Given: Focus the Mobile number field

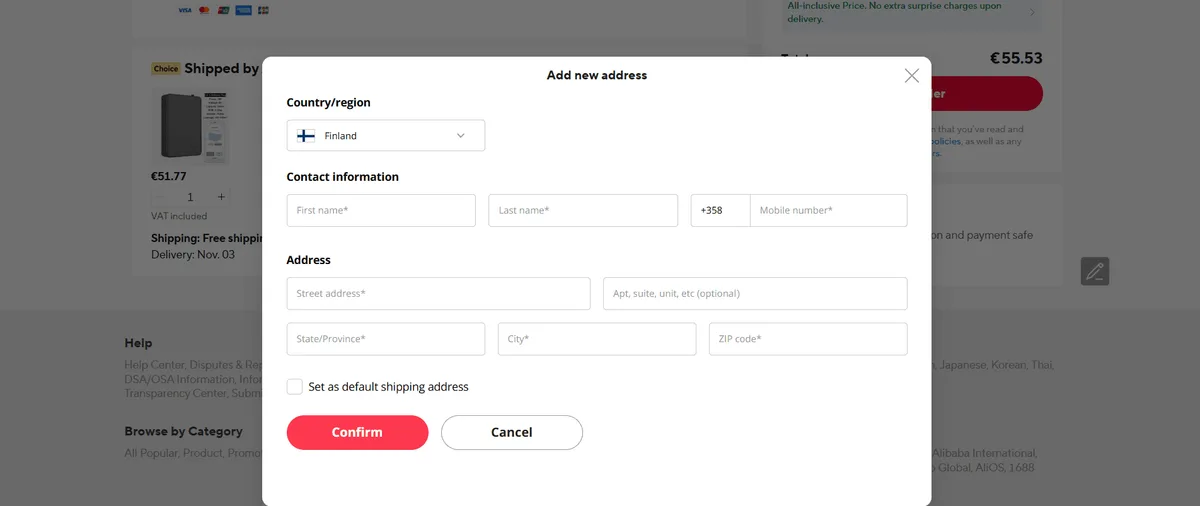Looking at the screenshot, I should point(829,211).
